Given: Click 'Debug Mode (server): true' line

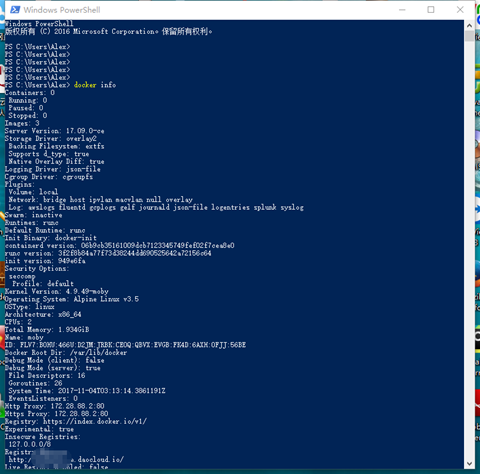Looking at the screenshot, I should [53, 368].
